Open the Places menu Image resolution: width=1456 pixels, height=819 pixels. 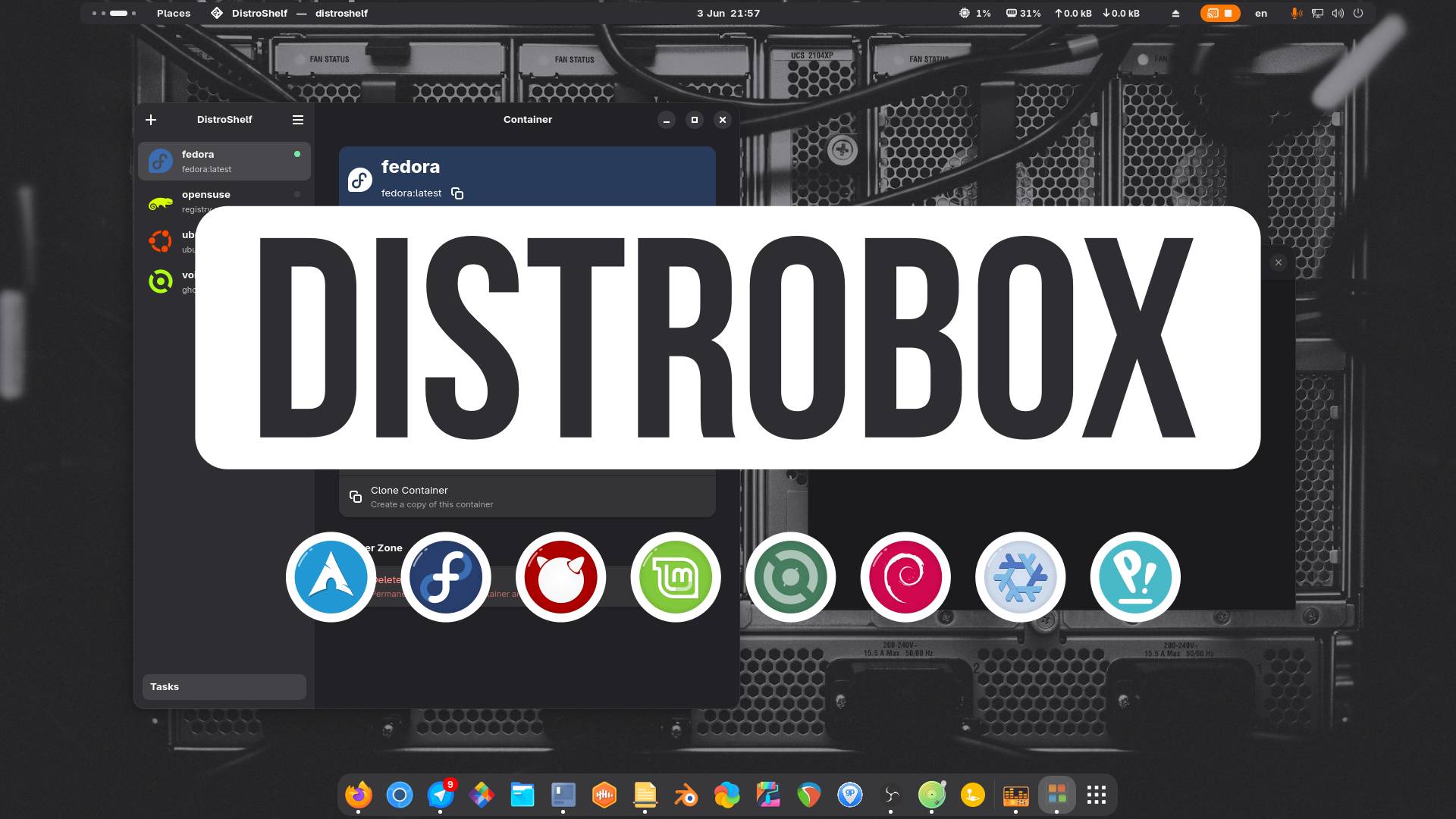tap(174, 13)
